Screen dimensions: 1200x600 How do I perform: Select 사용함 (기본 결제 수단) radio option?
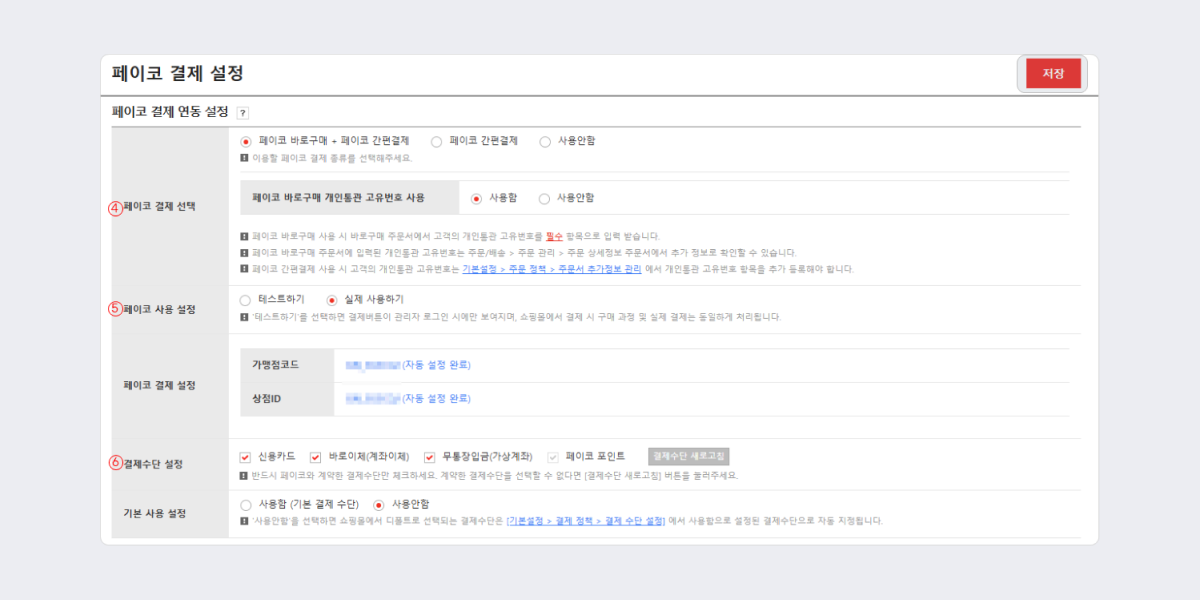pyautogui.click(x=246, y=505)
